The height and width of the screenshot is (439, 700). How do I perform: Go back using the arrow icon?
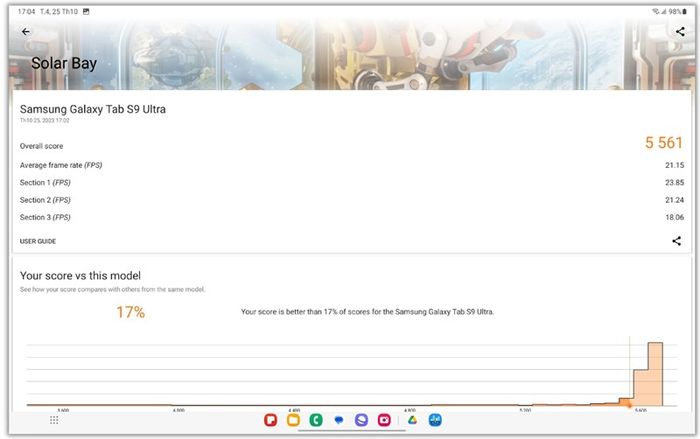(x=25, y=32)
